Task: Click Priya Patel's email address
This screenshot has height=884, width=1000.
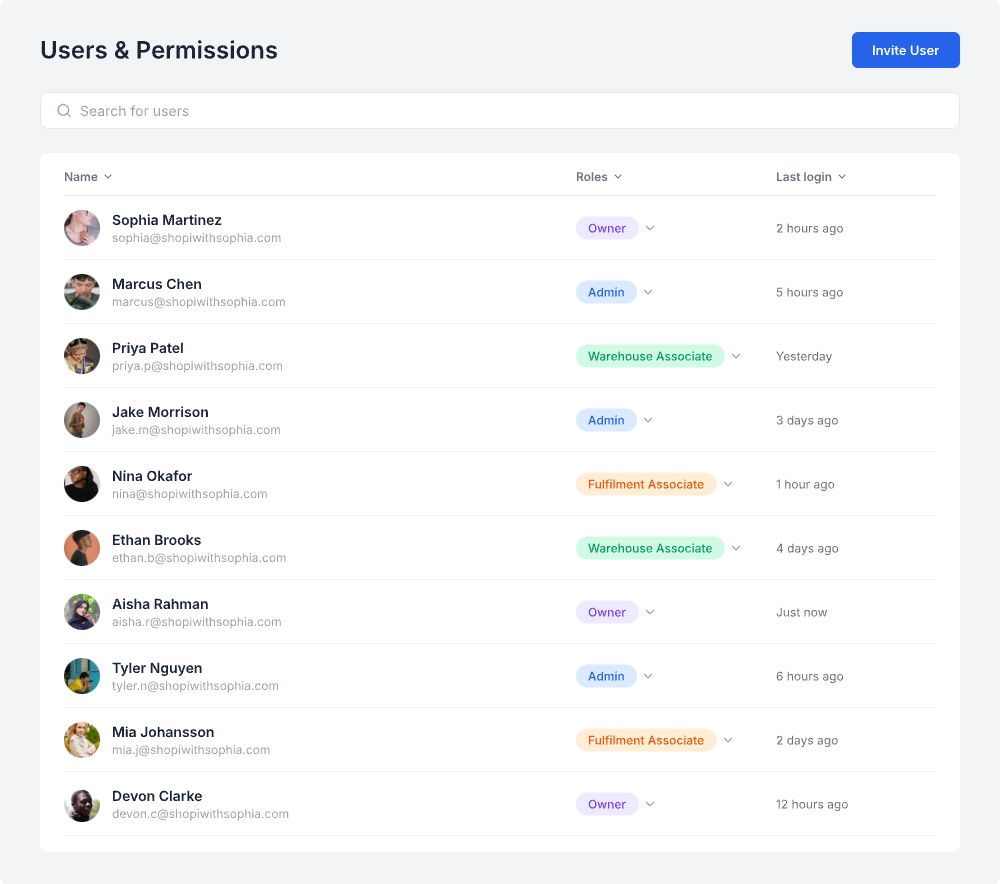Action: [x=197, y=366]
